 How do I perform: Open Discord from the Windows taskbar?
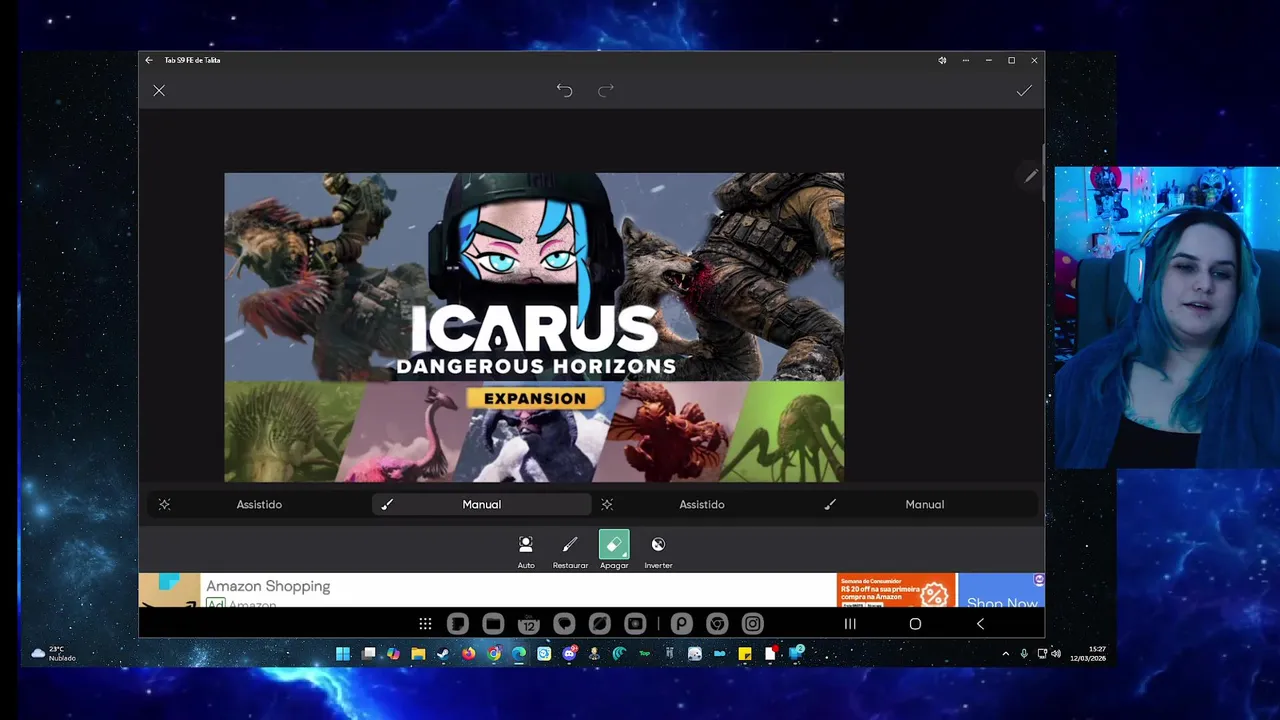click(x=569, y=654)
